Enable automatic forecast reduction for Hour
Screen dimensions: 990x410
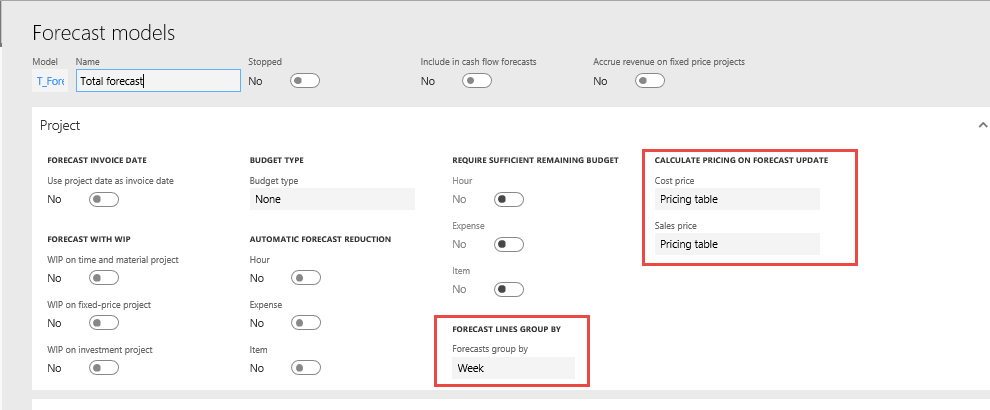click(306, 278)
